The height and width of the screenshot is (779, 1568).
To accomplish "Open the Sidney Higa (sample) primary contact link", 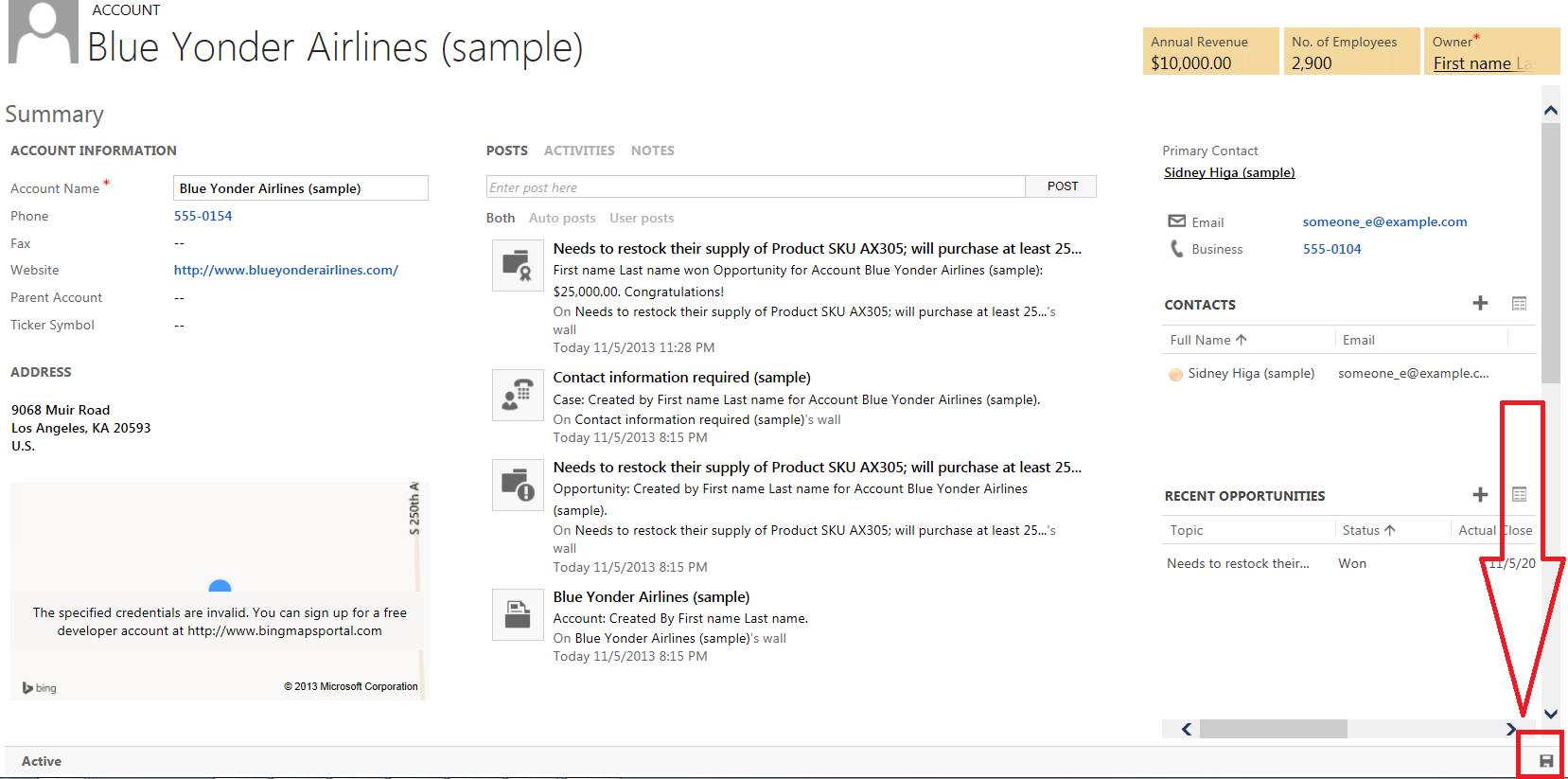I will (1228, 172).
